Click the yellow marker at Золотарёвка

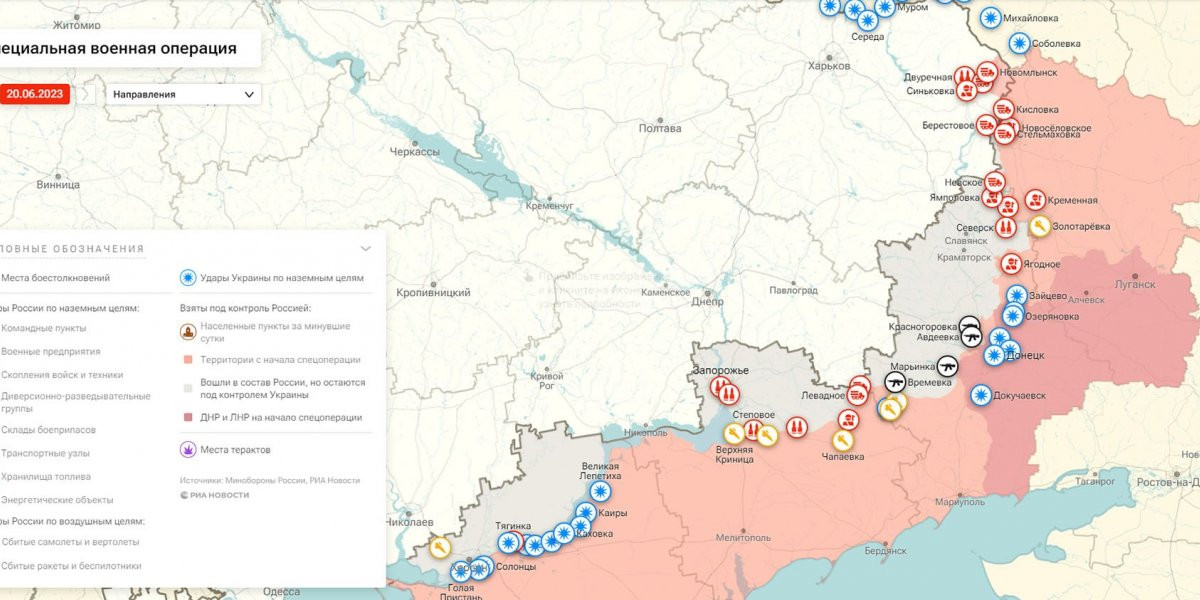click(x=1040, y=227)
